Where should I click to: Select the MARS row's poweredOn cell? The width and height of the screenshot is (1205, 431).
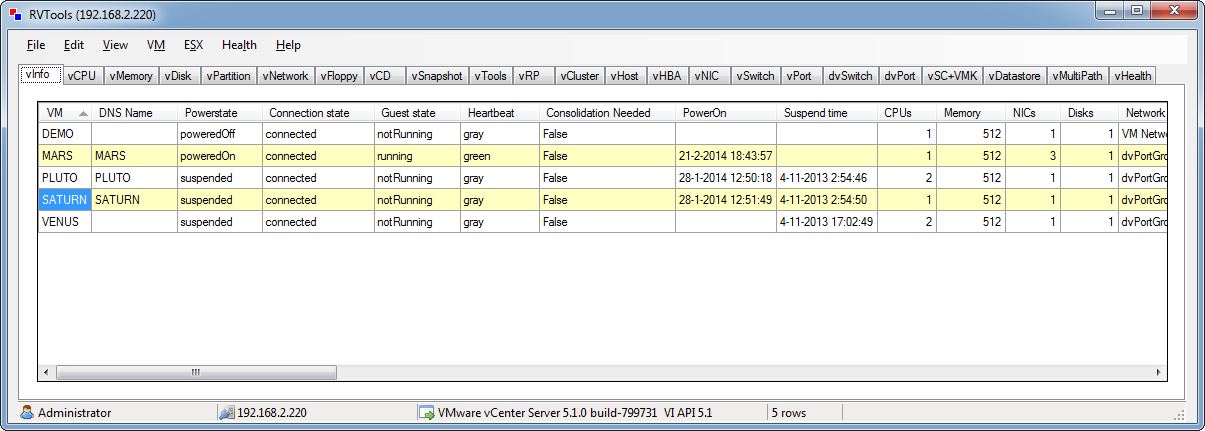click(x=219, y=156)
